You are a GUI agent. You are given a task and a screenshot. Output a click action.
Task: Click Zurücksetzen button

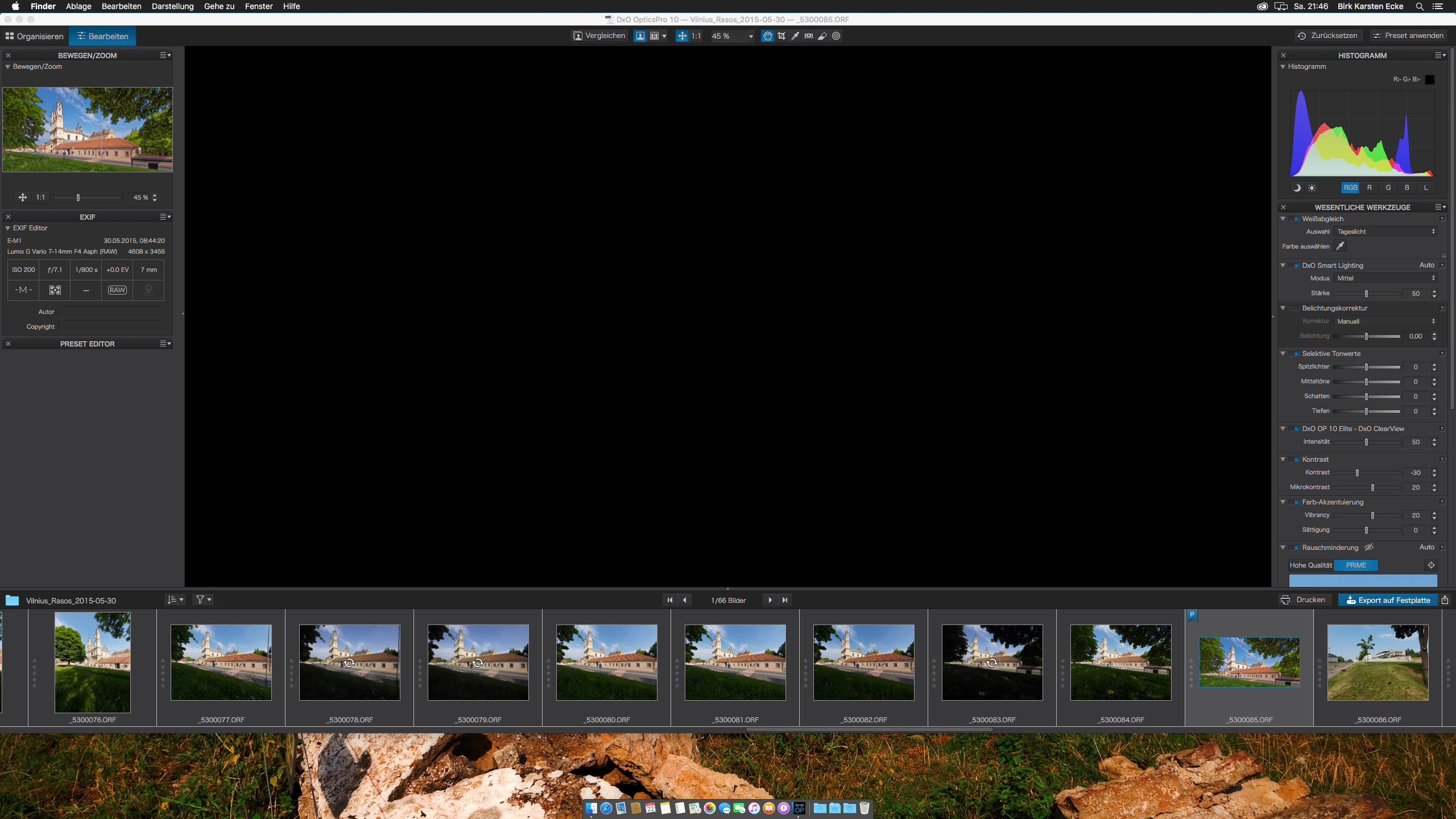pos(1329,35)
